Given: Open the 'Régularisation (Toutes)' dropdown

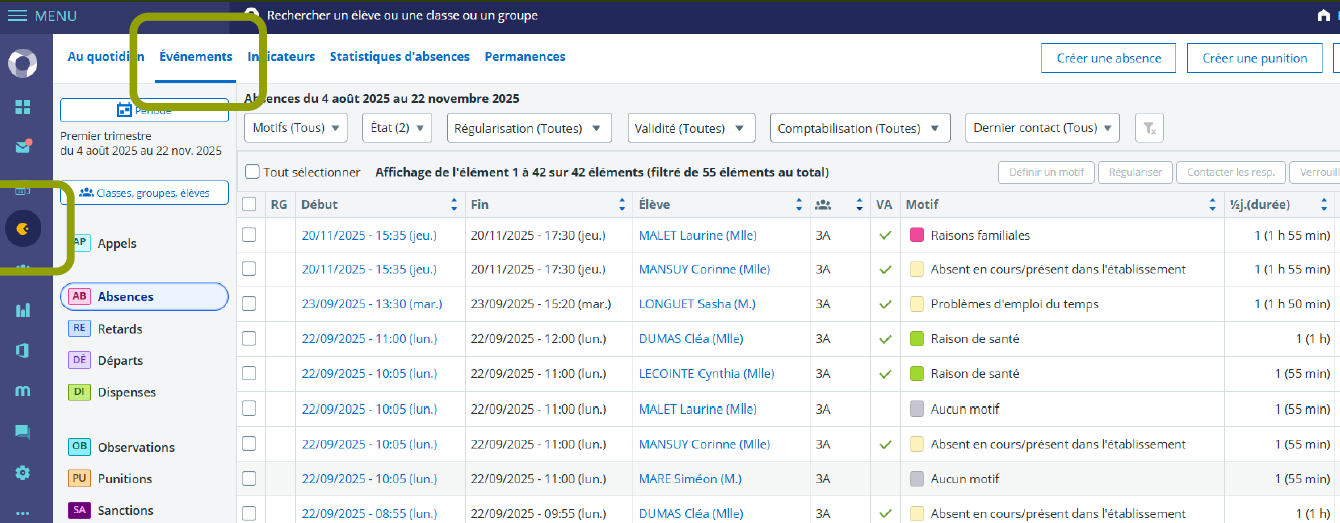Looking at the screenshot, I should [x=528, y=128].
